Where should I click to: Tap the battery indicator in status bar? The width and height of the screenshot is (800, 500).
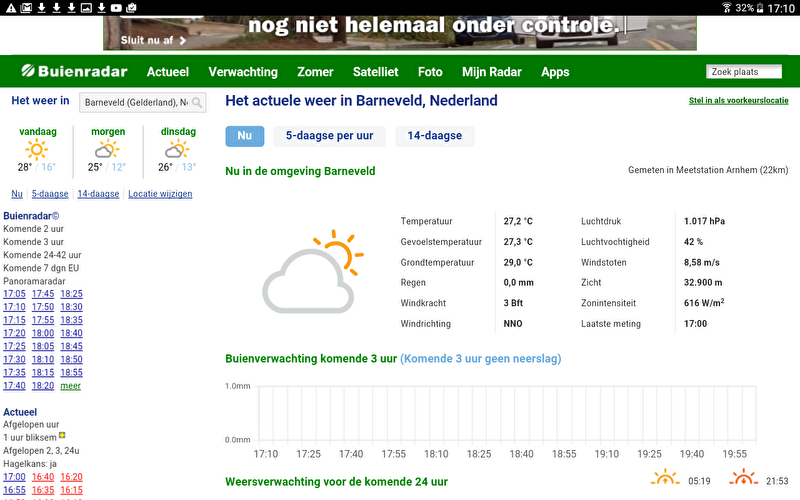760,8
